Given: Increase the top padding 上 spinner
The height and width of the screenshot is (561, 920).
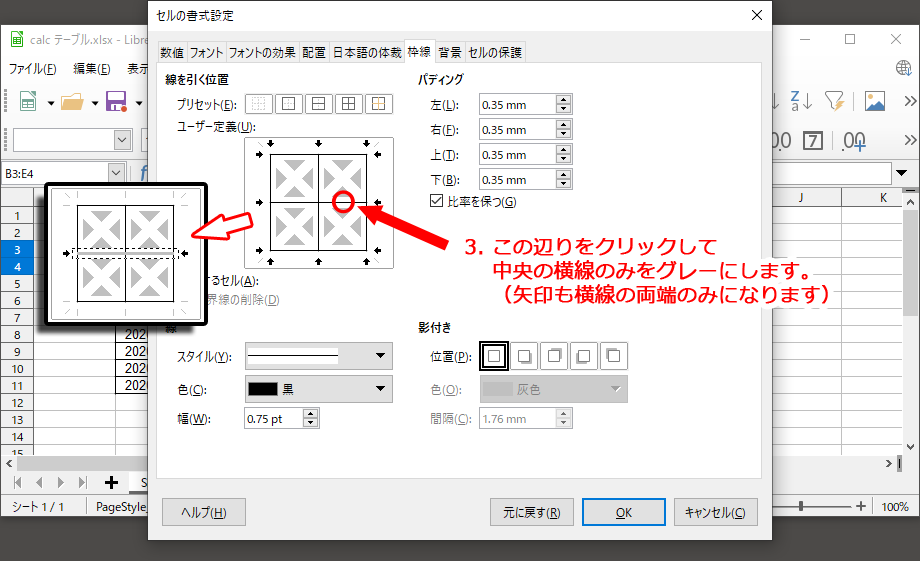Looking at the screenshot, I should click(x=563, y=150).
